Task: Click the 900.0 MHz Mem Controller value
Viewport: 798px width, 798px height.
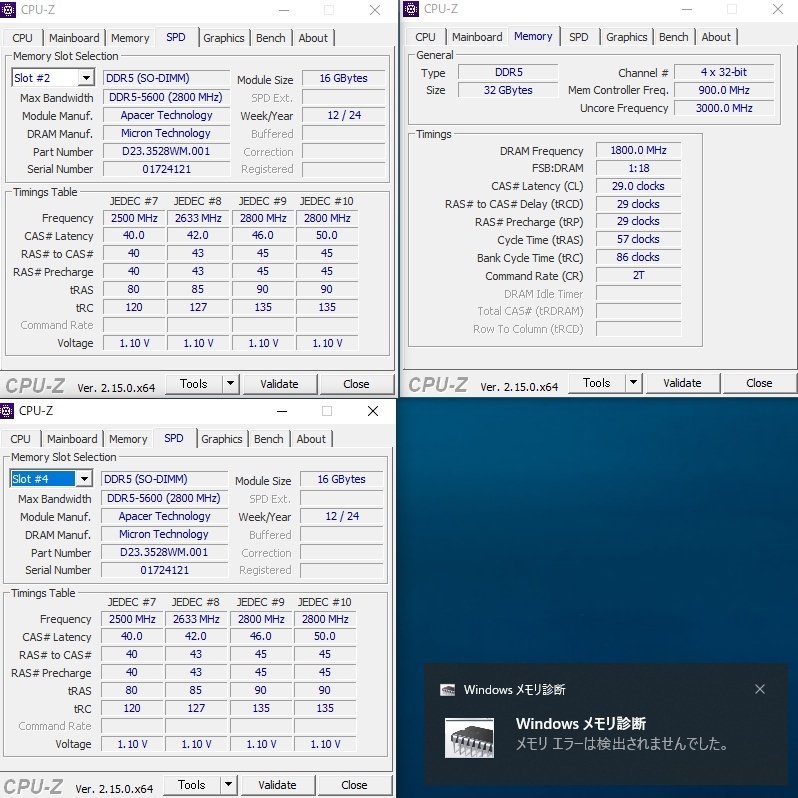Action: click(724, 90)
